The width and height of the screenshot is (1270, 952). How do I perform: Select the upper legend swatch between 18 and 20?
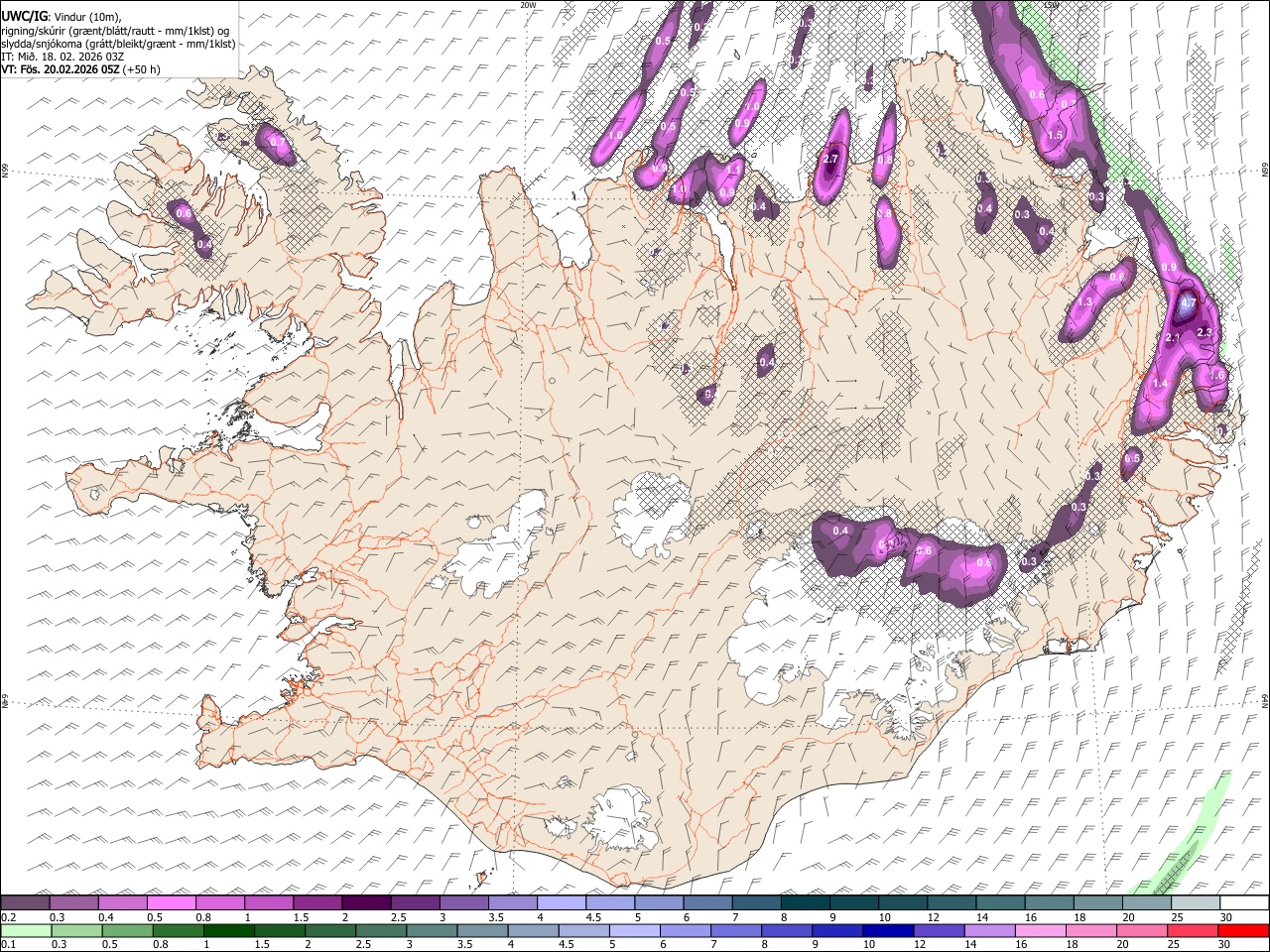[x=1097, y=902]
